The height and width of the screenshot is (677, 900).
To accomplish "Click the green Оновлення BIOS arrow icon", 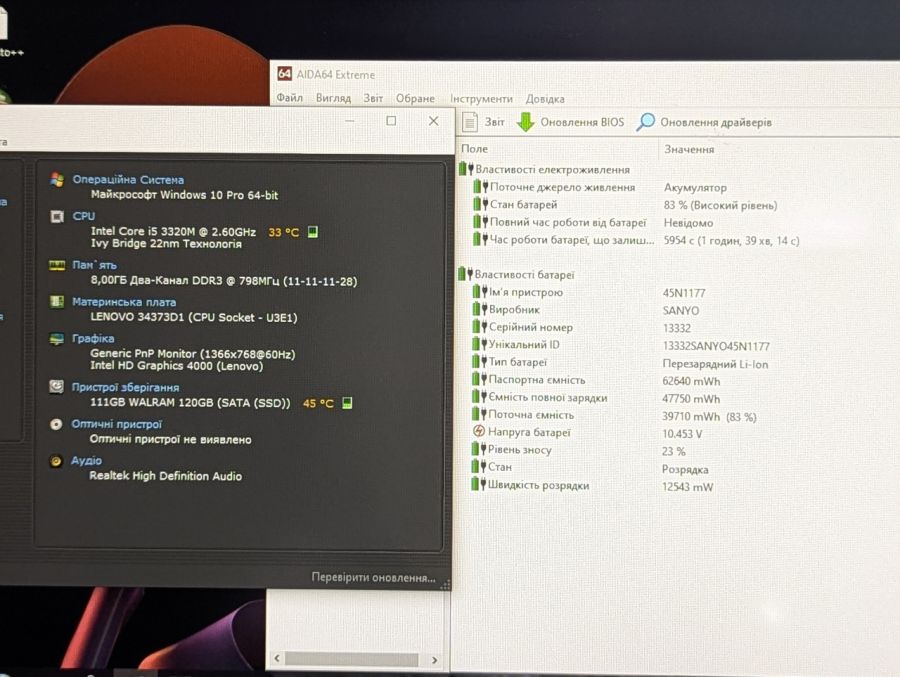I will tap(525, 122).
